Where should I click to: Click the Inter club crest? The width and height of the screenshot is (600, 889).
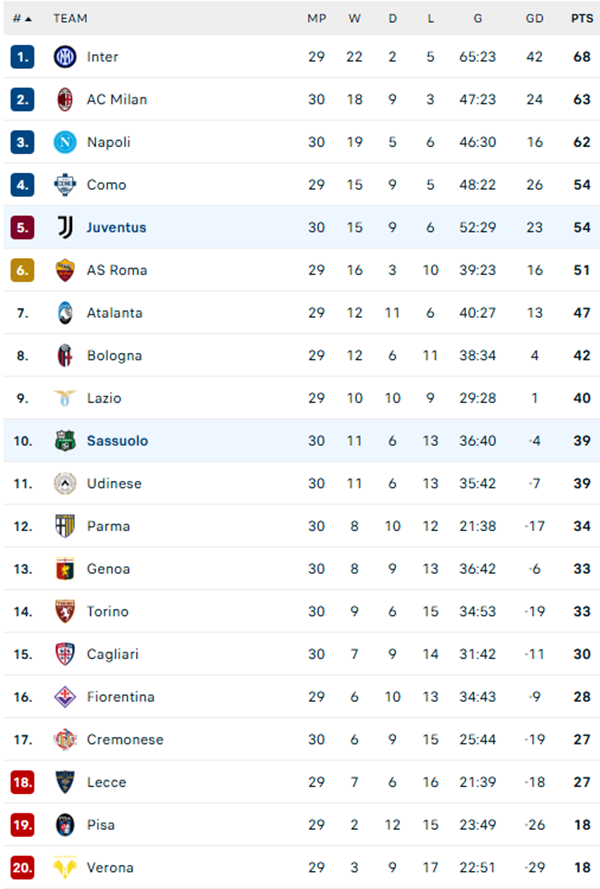tap(64, 57)
